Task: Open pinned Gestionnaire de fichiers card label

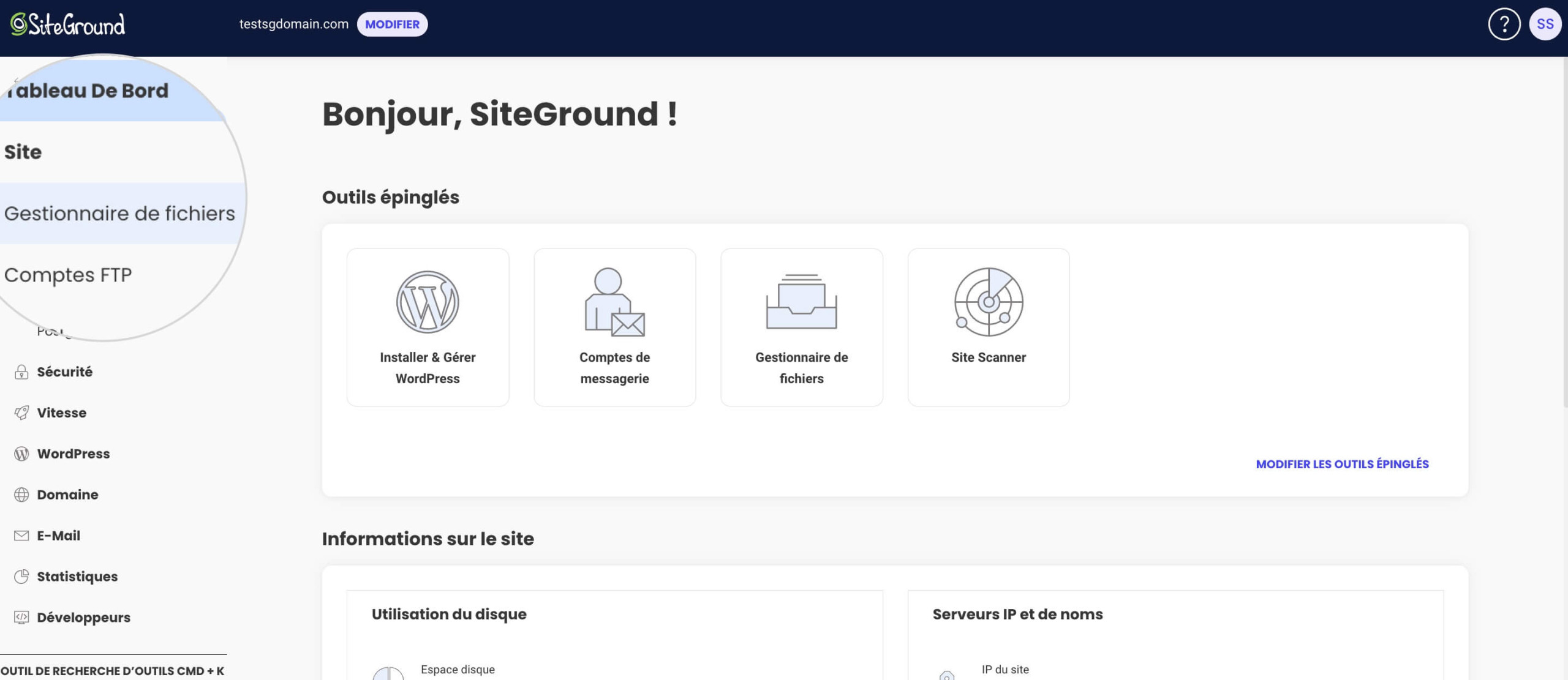Action: (801, 368)
